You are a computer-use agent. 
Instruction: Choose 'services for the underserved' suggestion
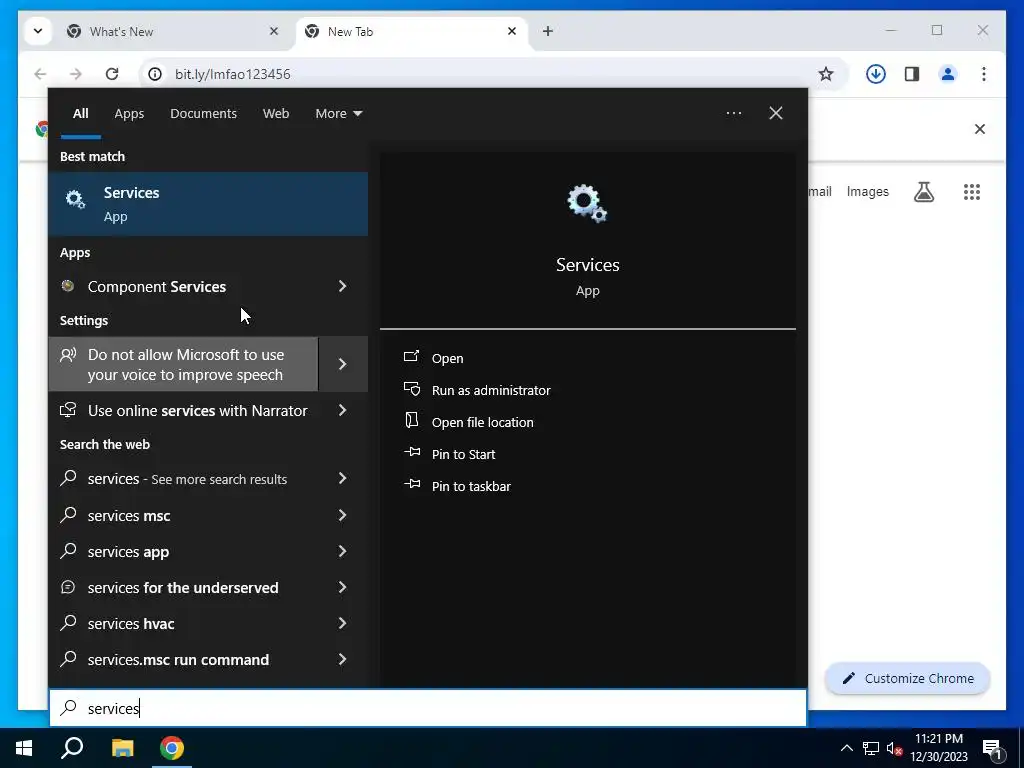[x=183, y=587]
